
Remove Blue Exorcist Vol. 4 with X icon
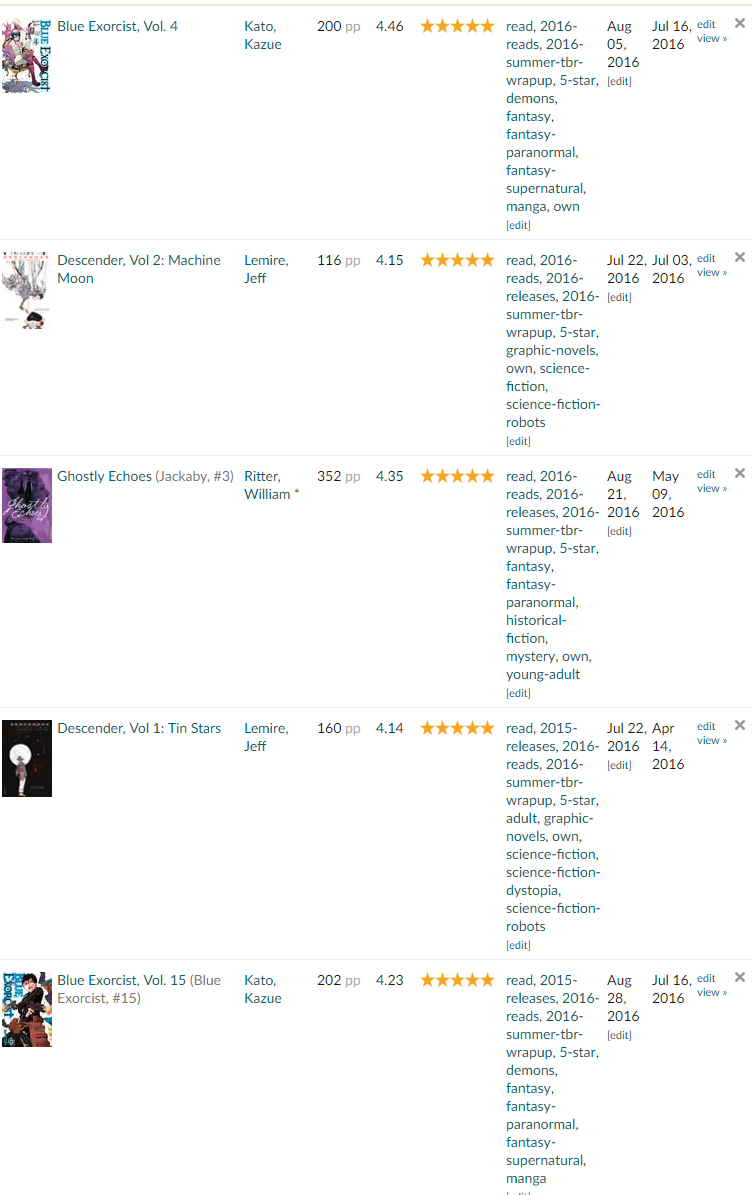click(x=739, y=24)
